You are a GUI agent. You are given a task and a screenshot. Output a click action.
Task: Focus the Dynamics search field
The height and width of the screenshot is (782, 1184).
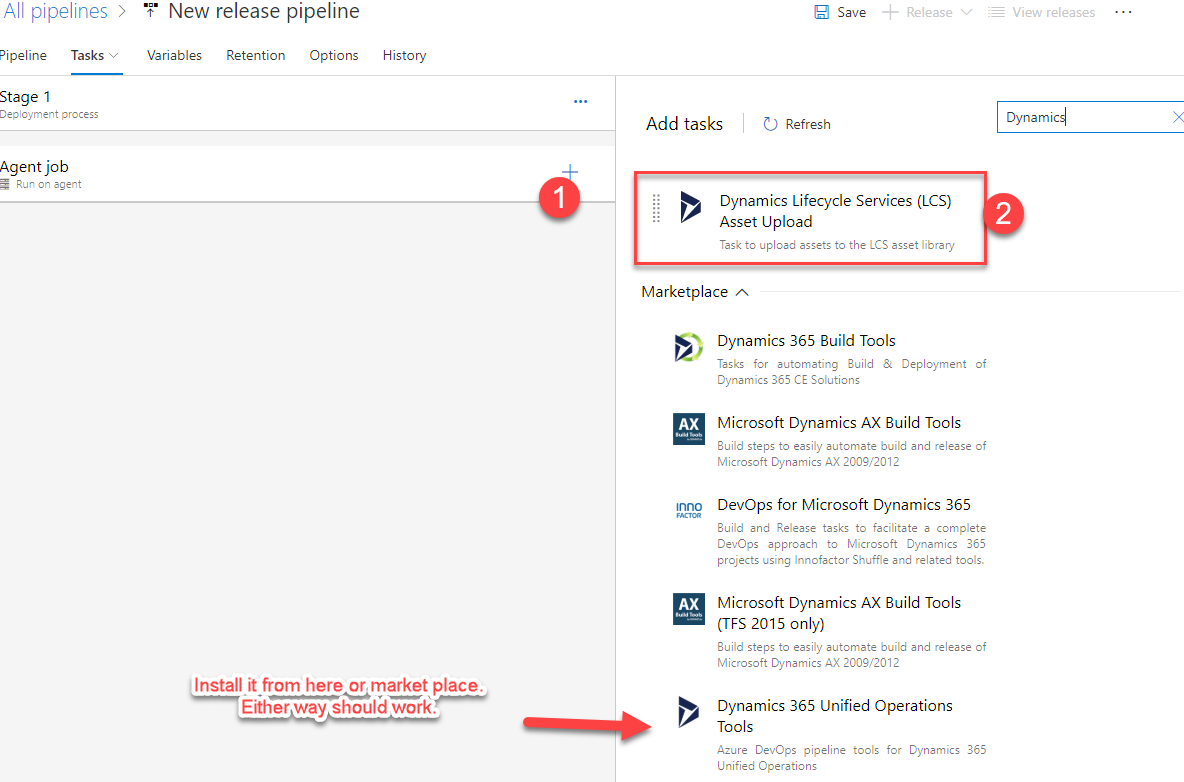[x=1083, y=117]
